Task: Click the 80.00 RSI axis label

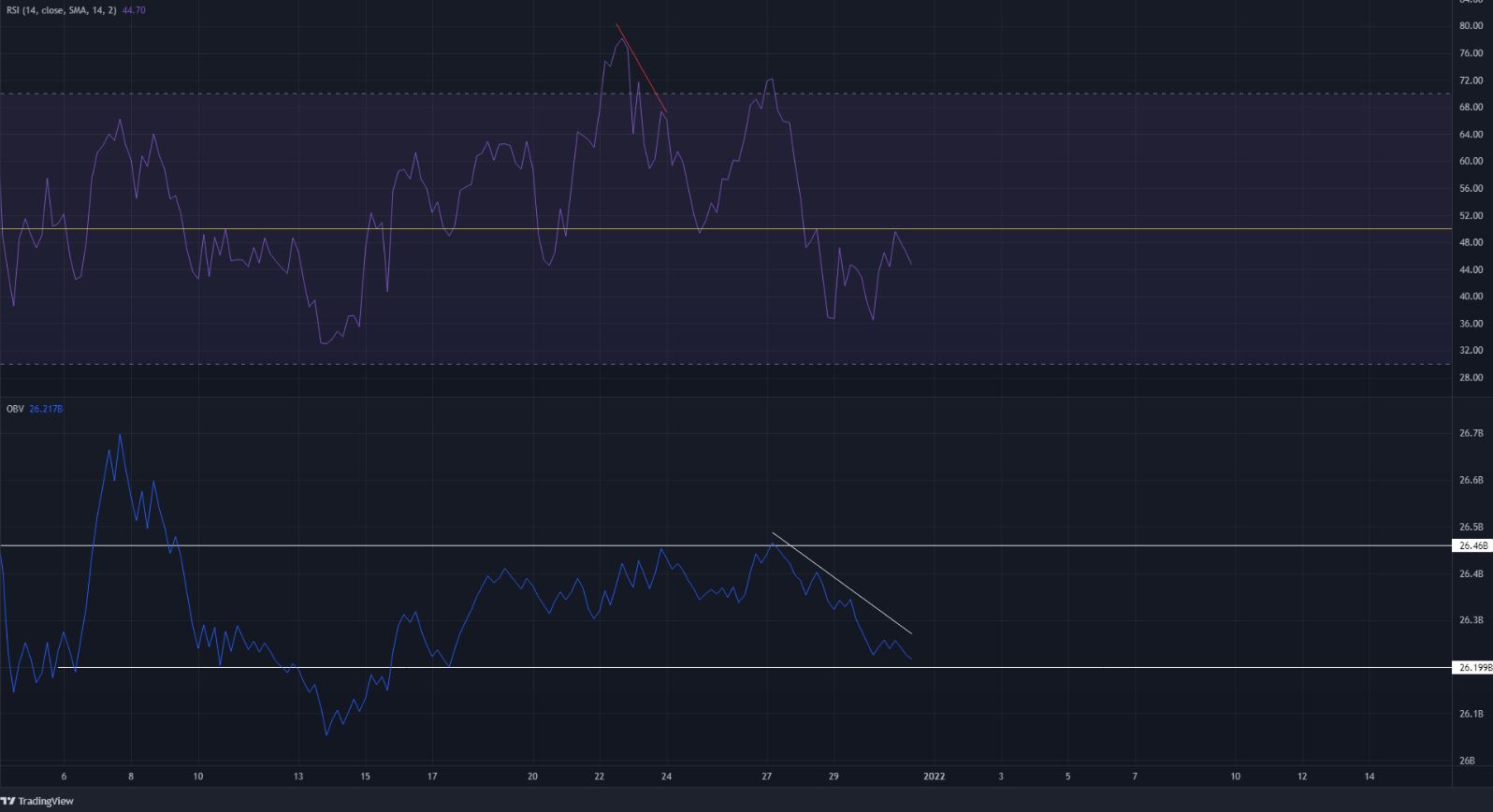Action: coord(1471,26)
